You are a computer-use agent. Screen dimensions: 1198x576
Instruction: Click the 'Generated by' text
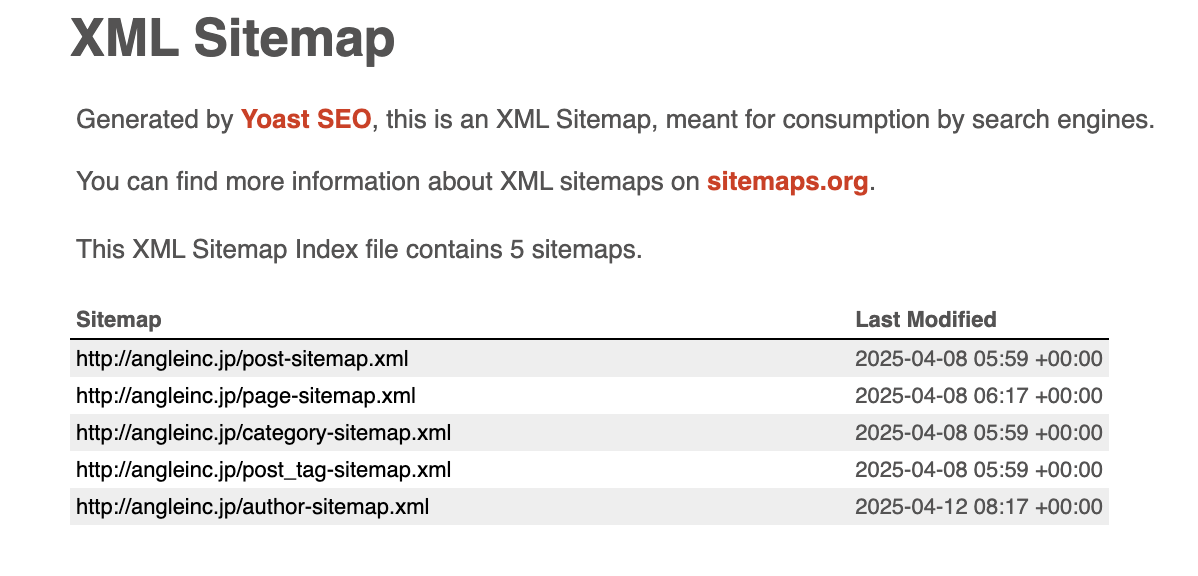point(154,121)
